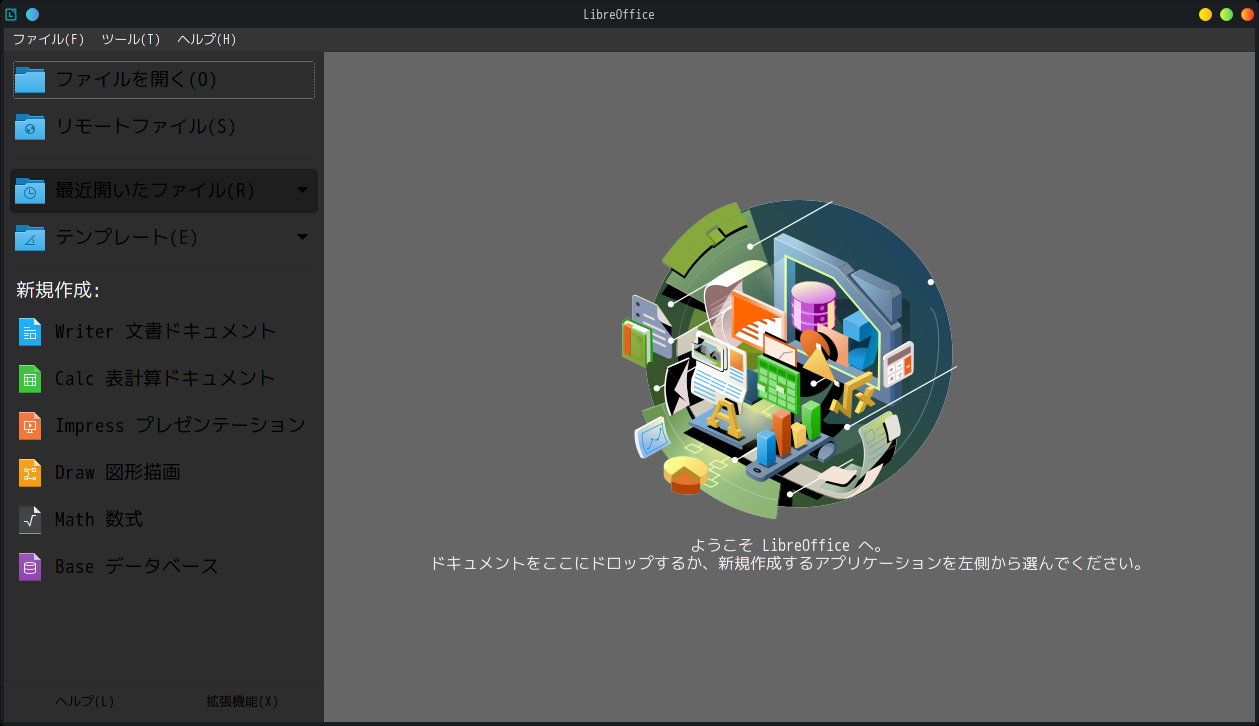1259x726 pixels.
Task: Click the templates folder icon
Action: [30, 237]
